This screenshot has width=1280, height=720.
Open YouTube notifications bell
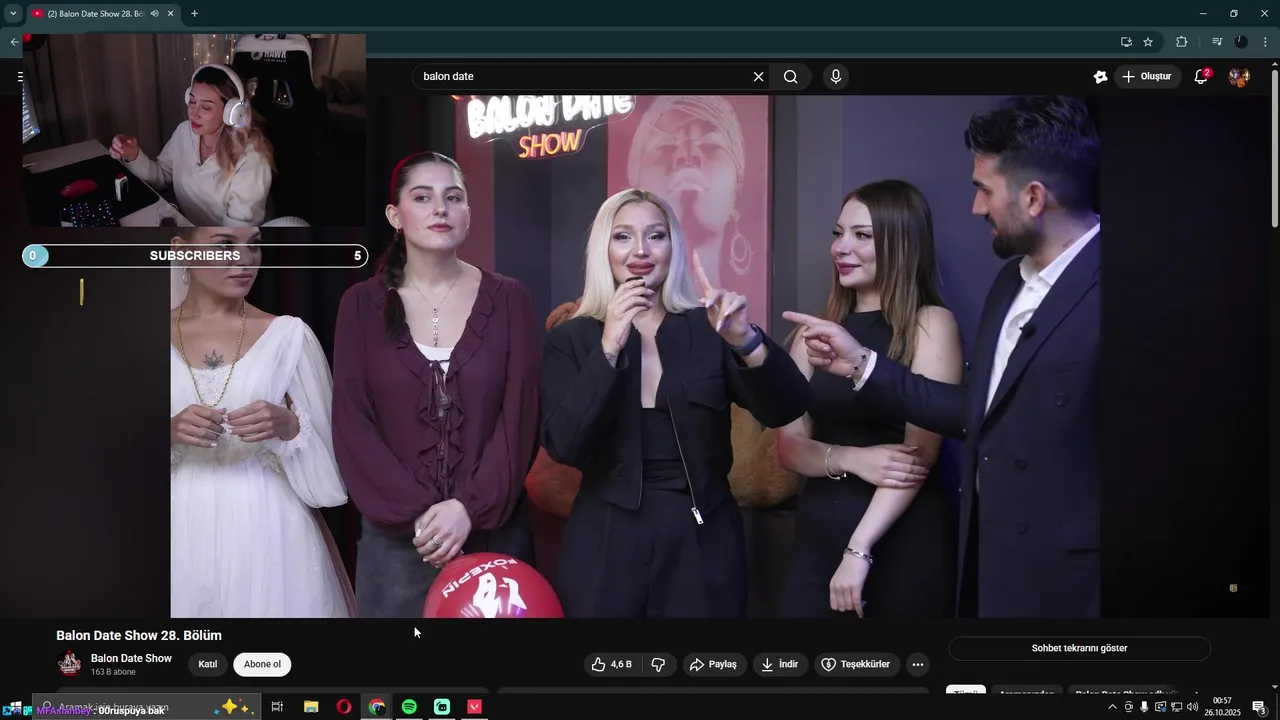[x=1201, y=77]
